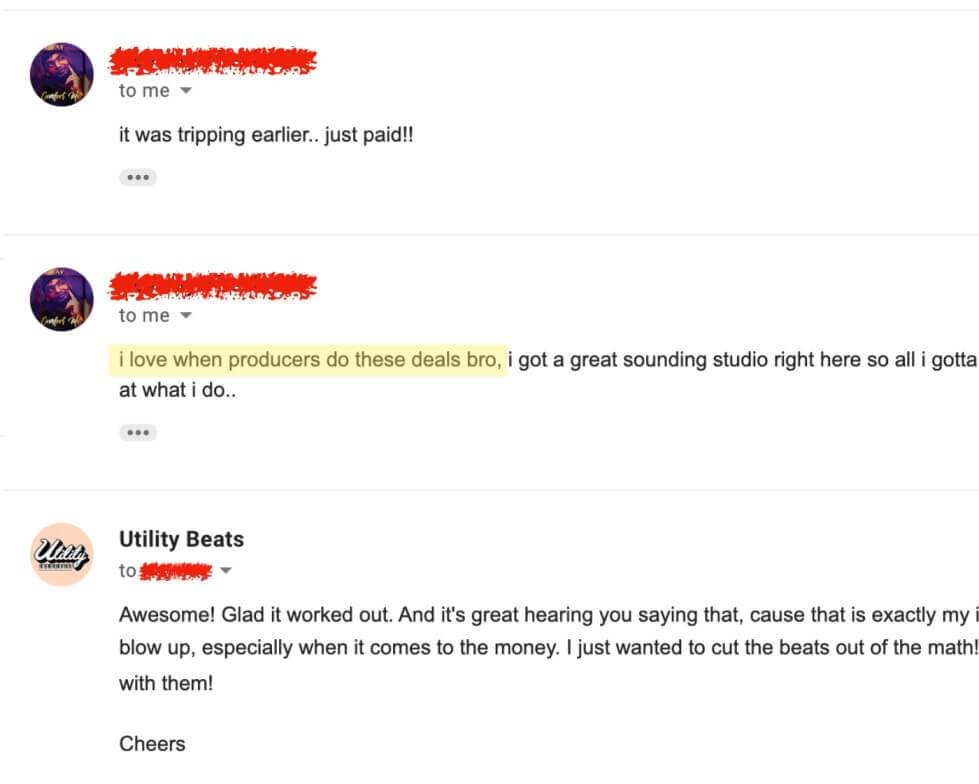Image resolution: width=979 pixels, height=784 pixels.
Task: Click the first message sender's avatar
Action: [62, 75]
